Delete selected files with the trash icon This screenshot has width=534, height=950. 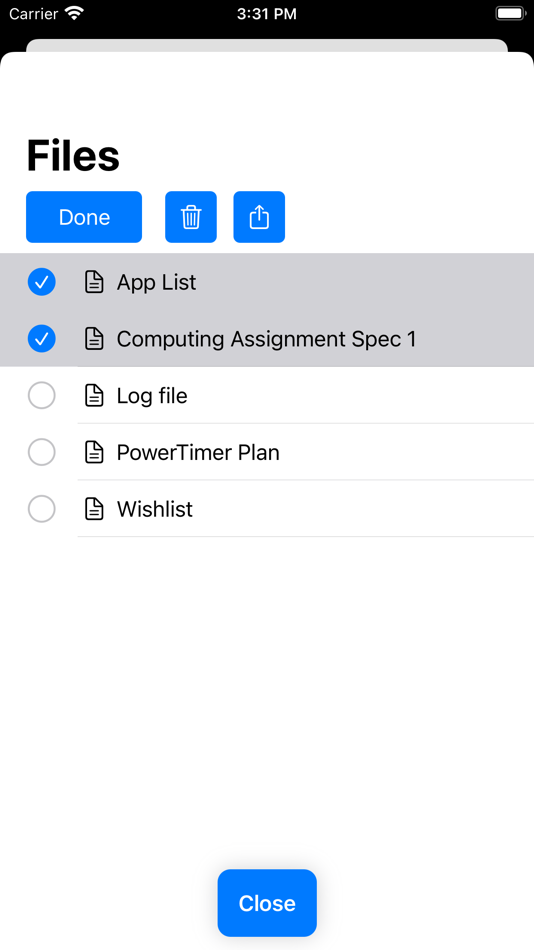pyautogui.click(x=191, y=217)
